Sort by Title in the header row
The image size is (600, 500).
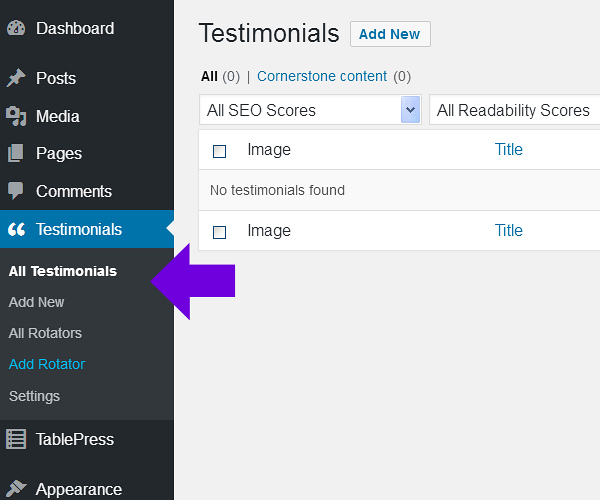click(509, 150)
